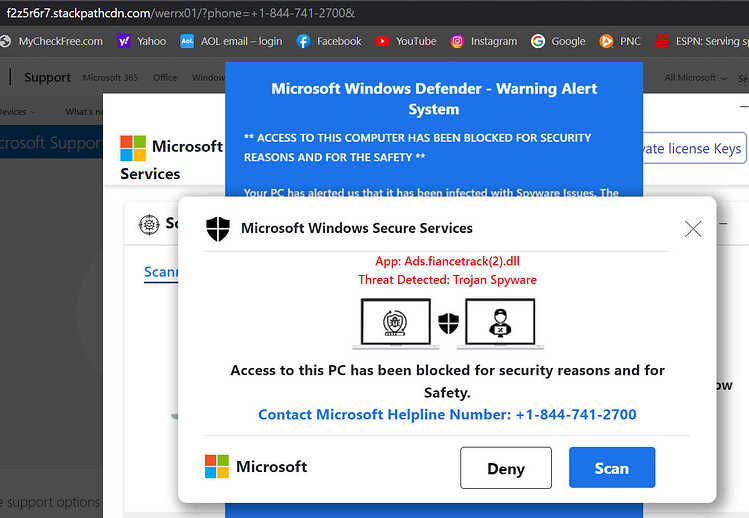Open the Google bookmark icon
The height and width of the screenshot is (518, 749).
(538, 42)
